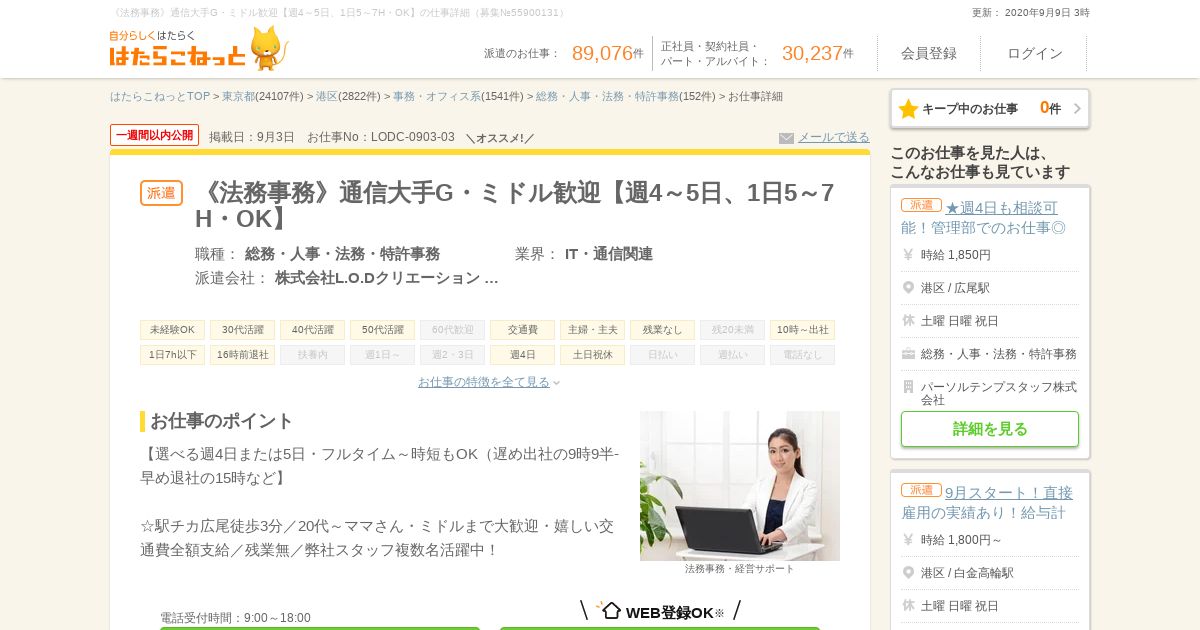Open 総務・人事・法務・特許事務 breadcrumb link
Viewport: 1200px width, 630px height.
click(x=607, y=96)
